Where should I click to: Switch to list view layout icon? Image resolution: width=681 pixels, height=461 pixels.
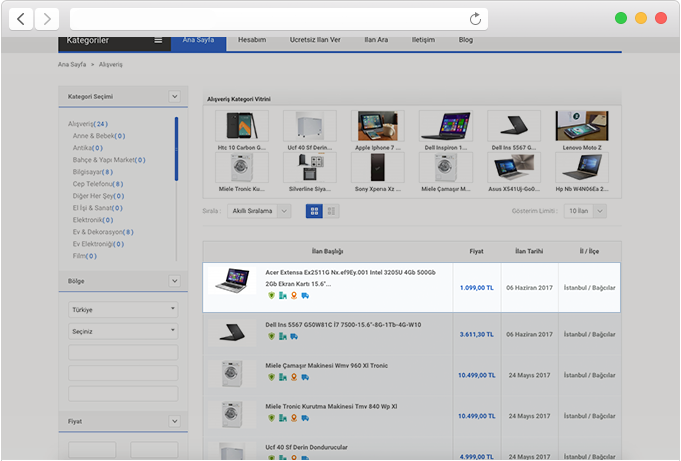click(x=332, y=211)
